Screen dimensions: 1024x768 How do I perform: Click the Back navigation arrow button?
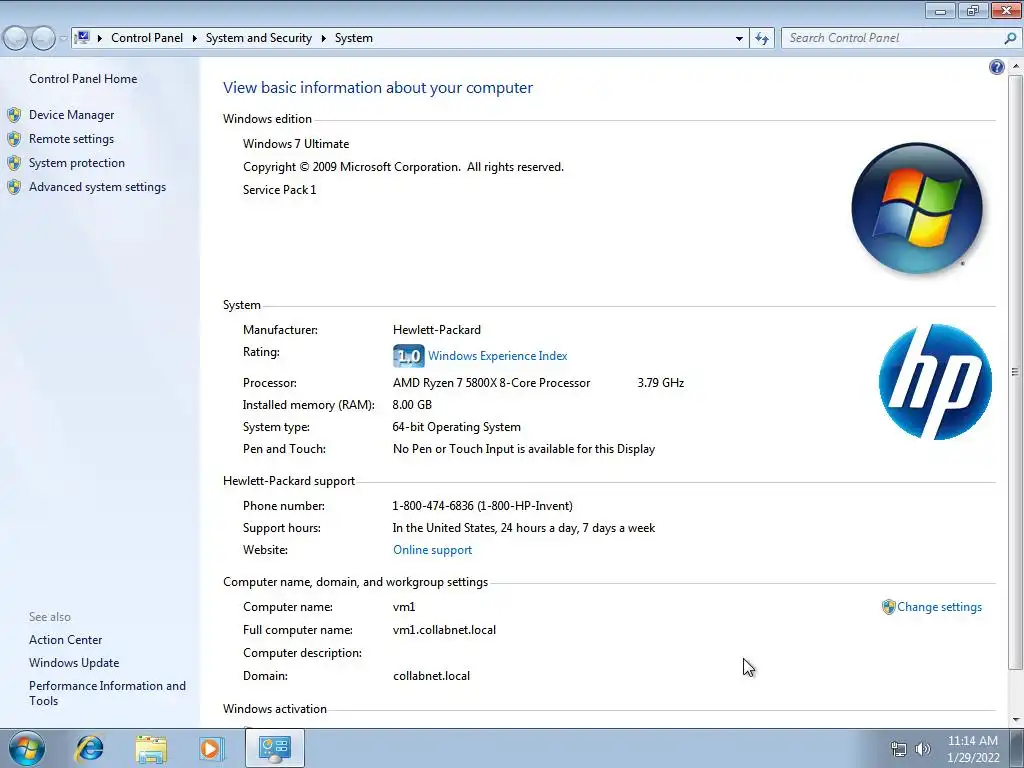point(15,39)
